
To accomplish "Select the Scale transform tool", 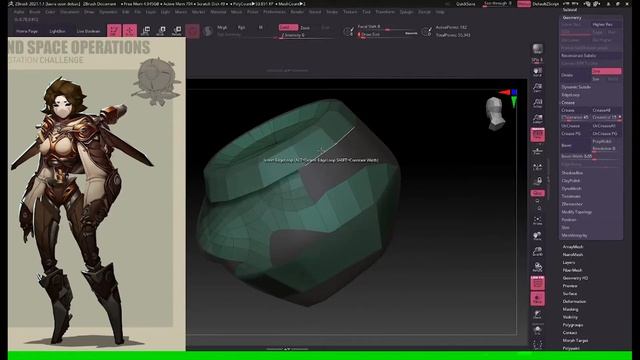I will tap(161, 31).
